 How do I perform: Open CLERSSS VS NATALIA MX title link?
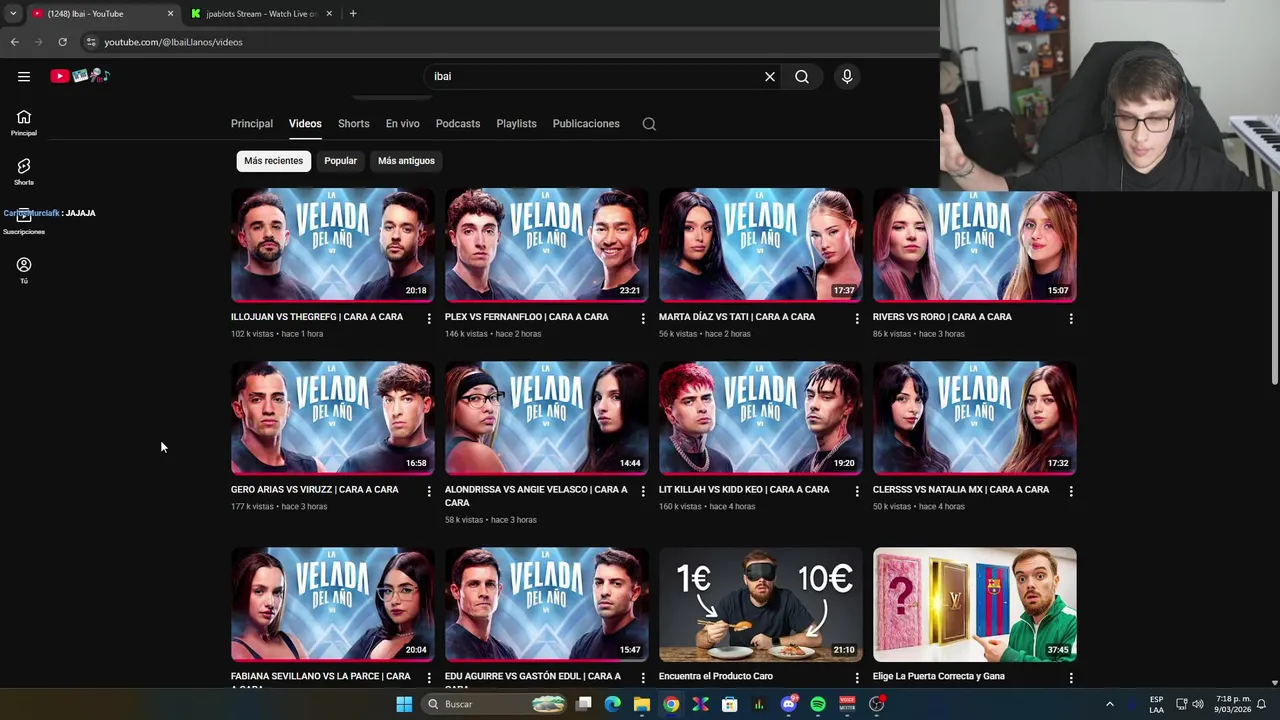pyautogui.click(x=961, y=490)
